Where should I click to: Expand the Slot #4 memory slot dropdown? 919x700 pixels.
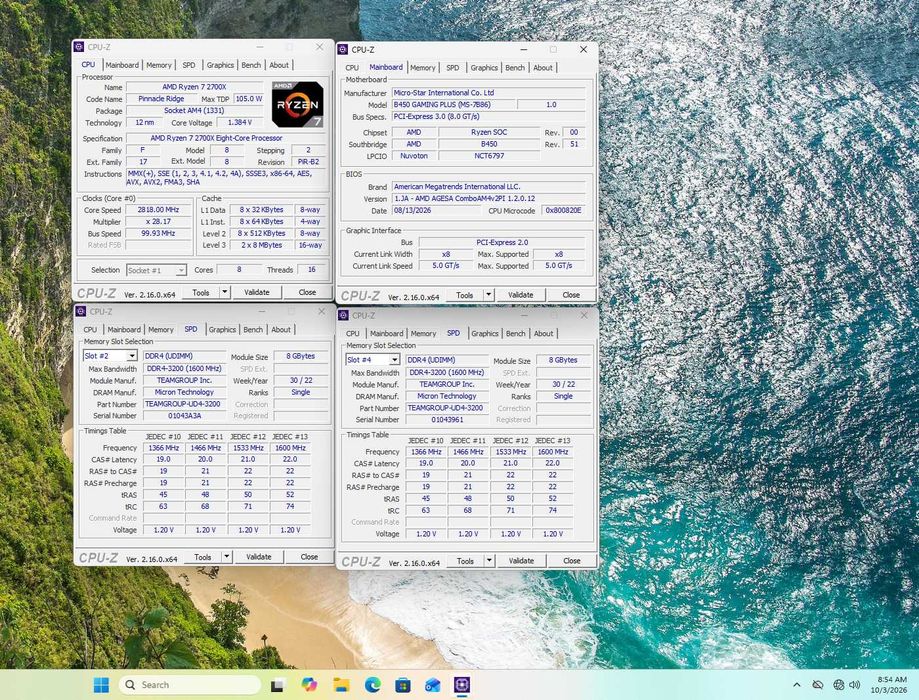point(394,360)
